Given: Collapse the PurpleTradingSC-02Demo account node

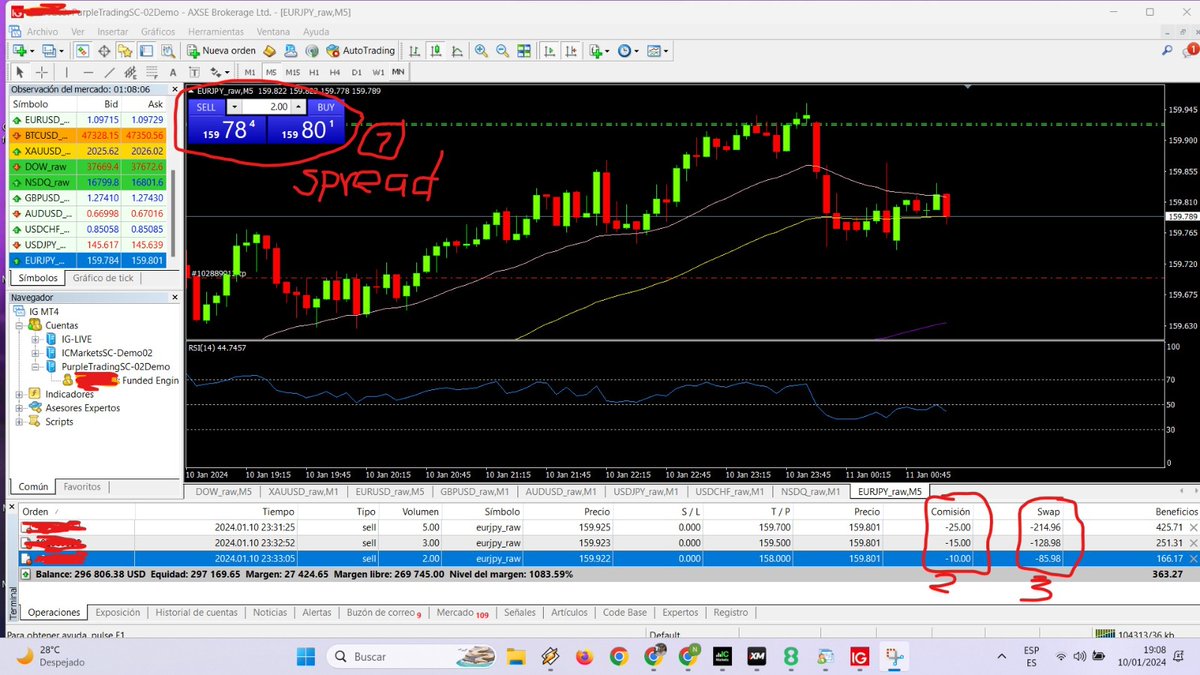Looking at the screenshot, I should tap(37, 367).
